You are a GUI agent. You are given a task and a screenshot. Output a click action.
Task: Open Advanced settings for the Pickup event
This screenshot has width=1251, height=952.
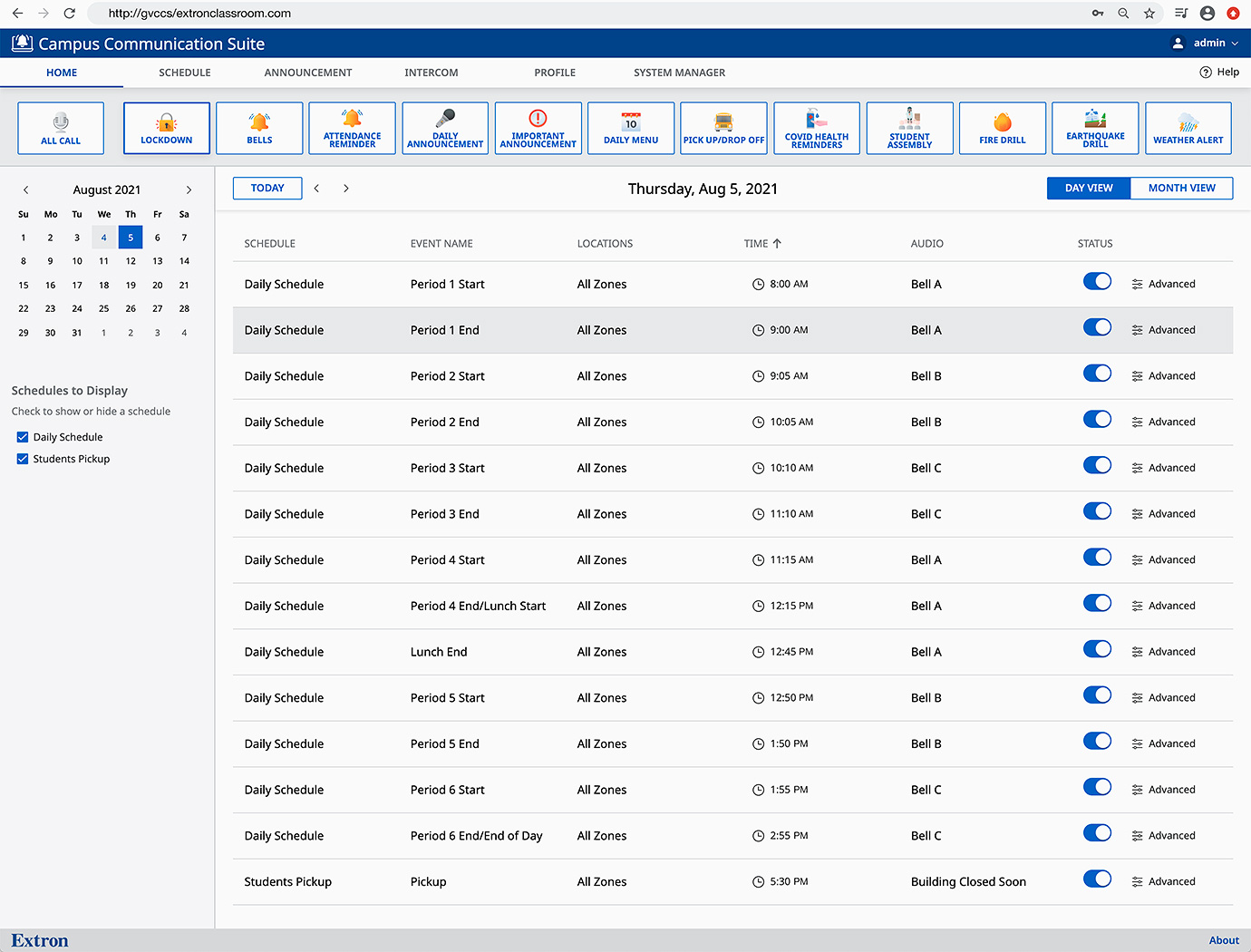(x=1164, y=880)
